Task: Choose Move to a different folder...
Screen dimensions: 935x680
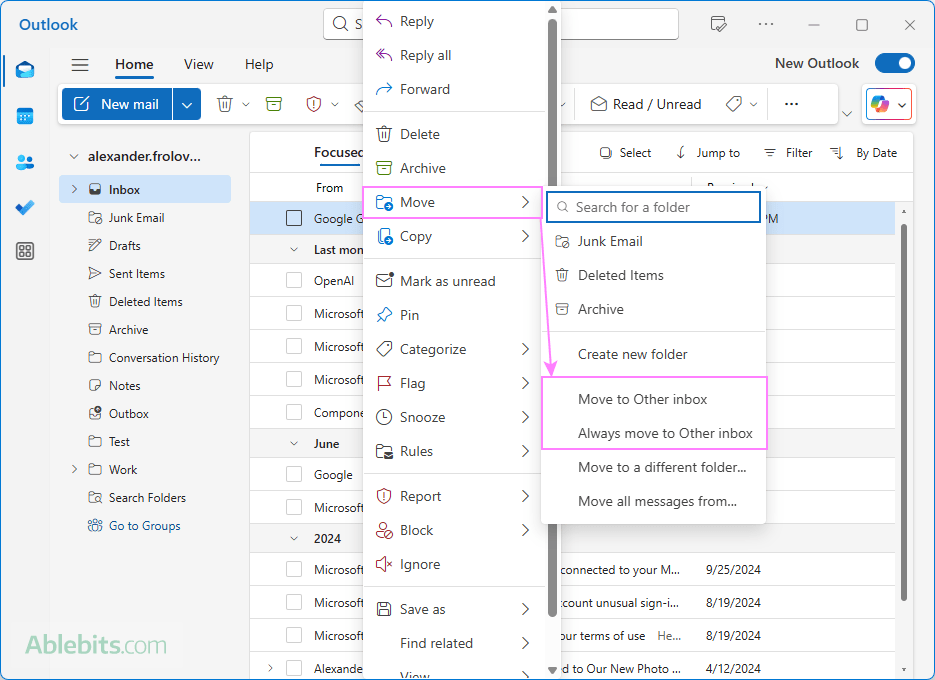Action: [x=654, y=468]
